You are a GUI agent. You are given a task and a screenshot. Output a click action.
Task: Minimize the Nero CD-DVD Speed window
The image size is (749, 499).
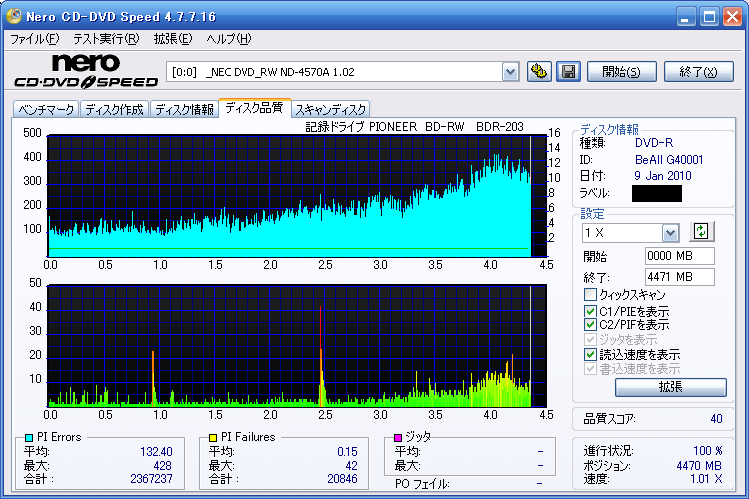click(x=686, y=17)
